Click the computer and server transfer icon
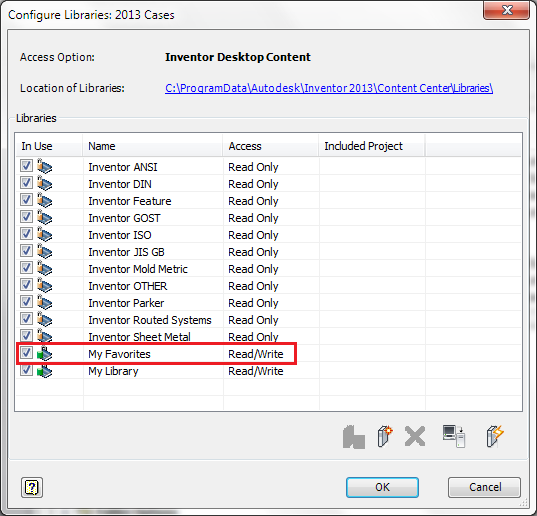The image size is (537, 516). (454, 436)
